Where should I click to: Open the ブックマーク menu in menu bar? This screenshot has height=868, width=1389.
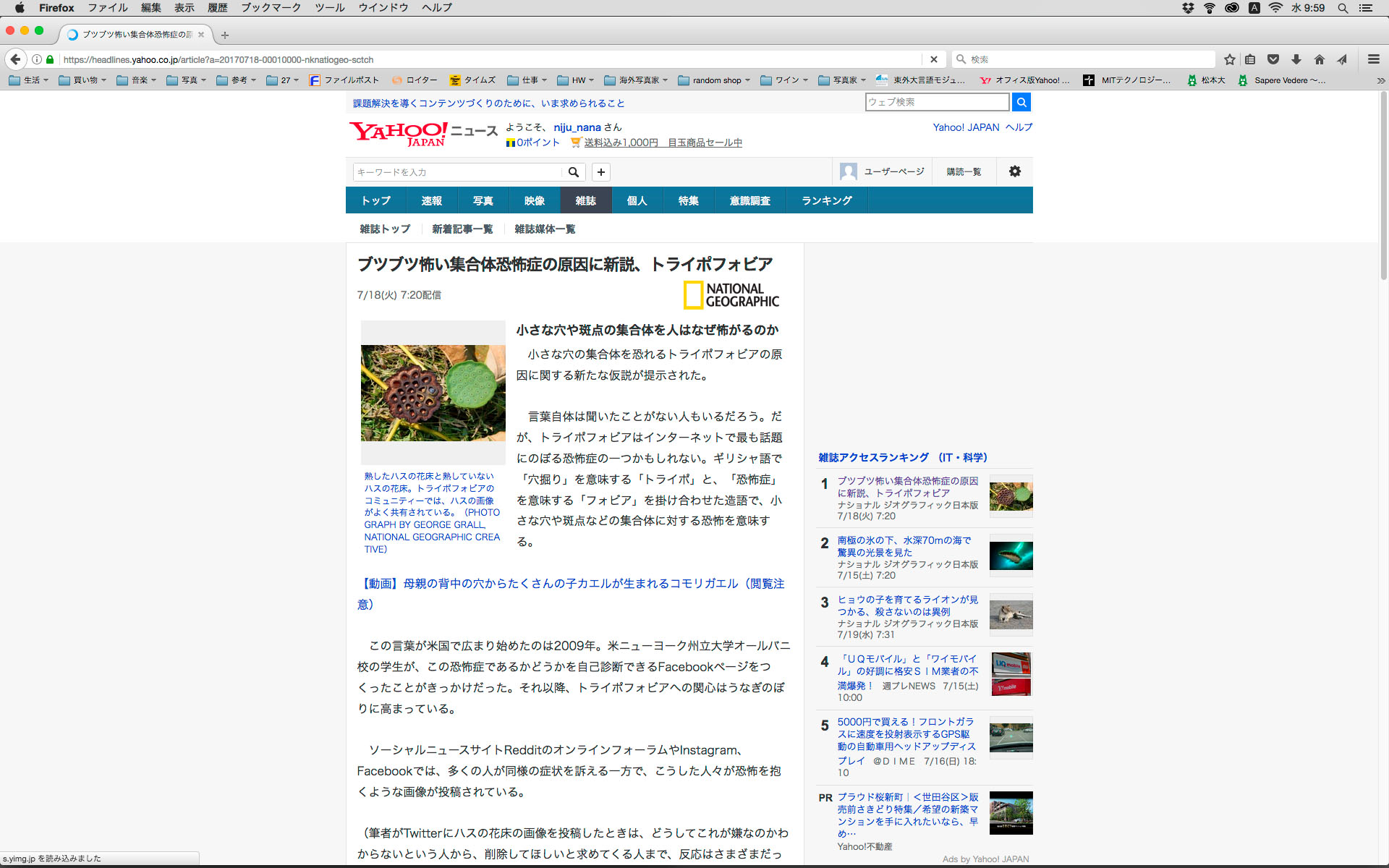coord(271,8)
